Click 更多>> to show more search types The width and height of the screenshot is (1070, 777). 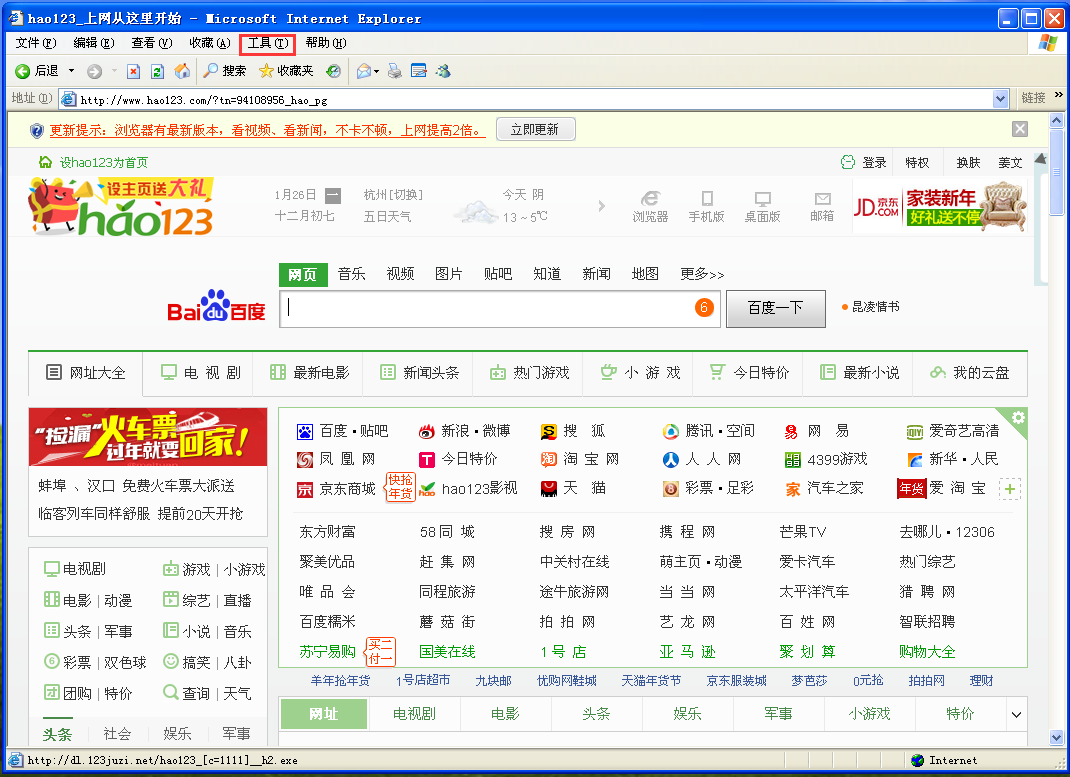(702, 274)
